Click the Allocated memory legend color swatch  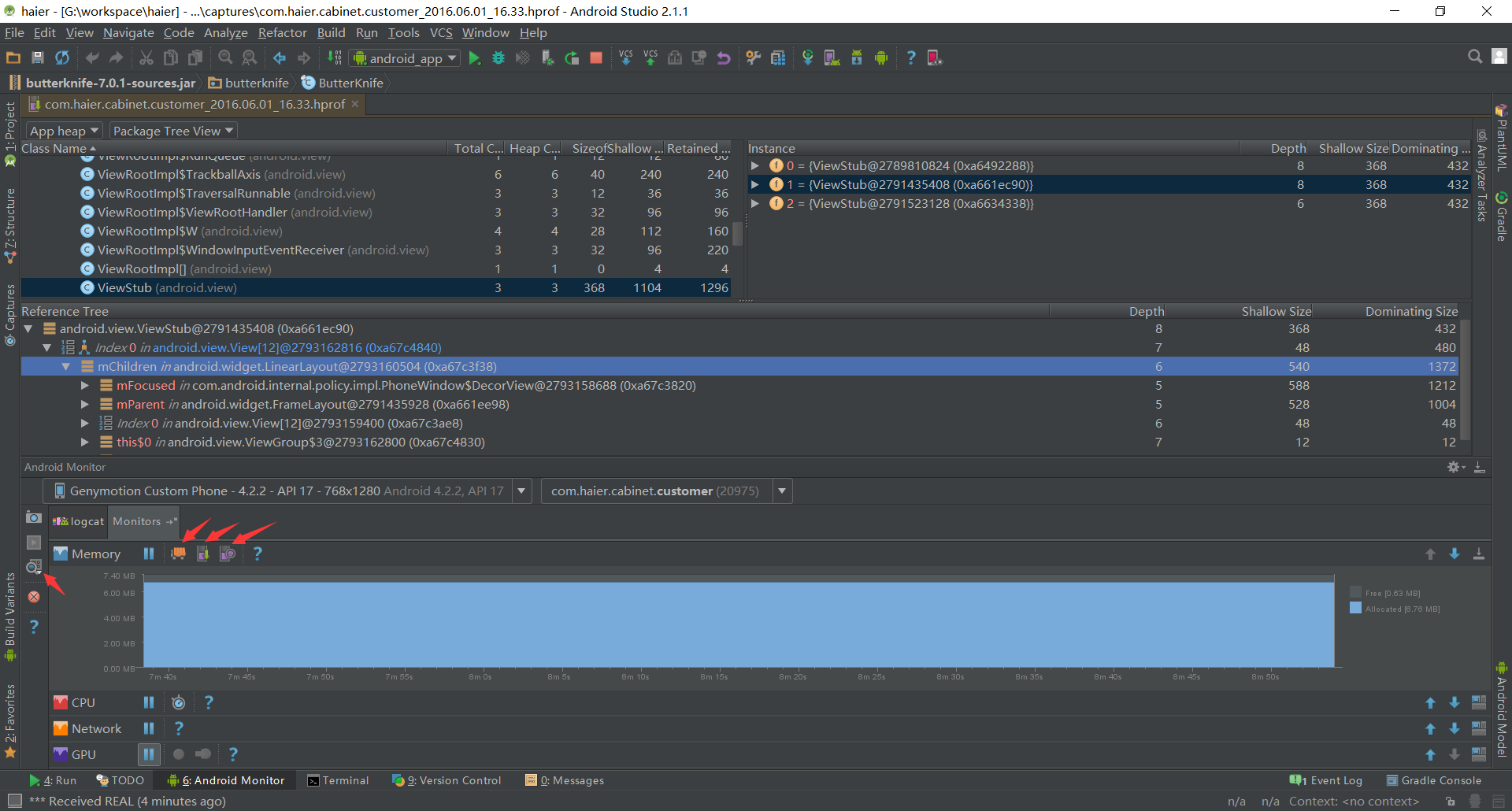(1355, 609)
